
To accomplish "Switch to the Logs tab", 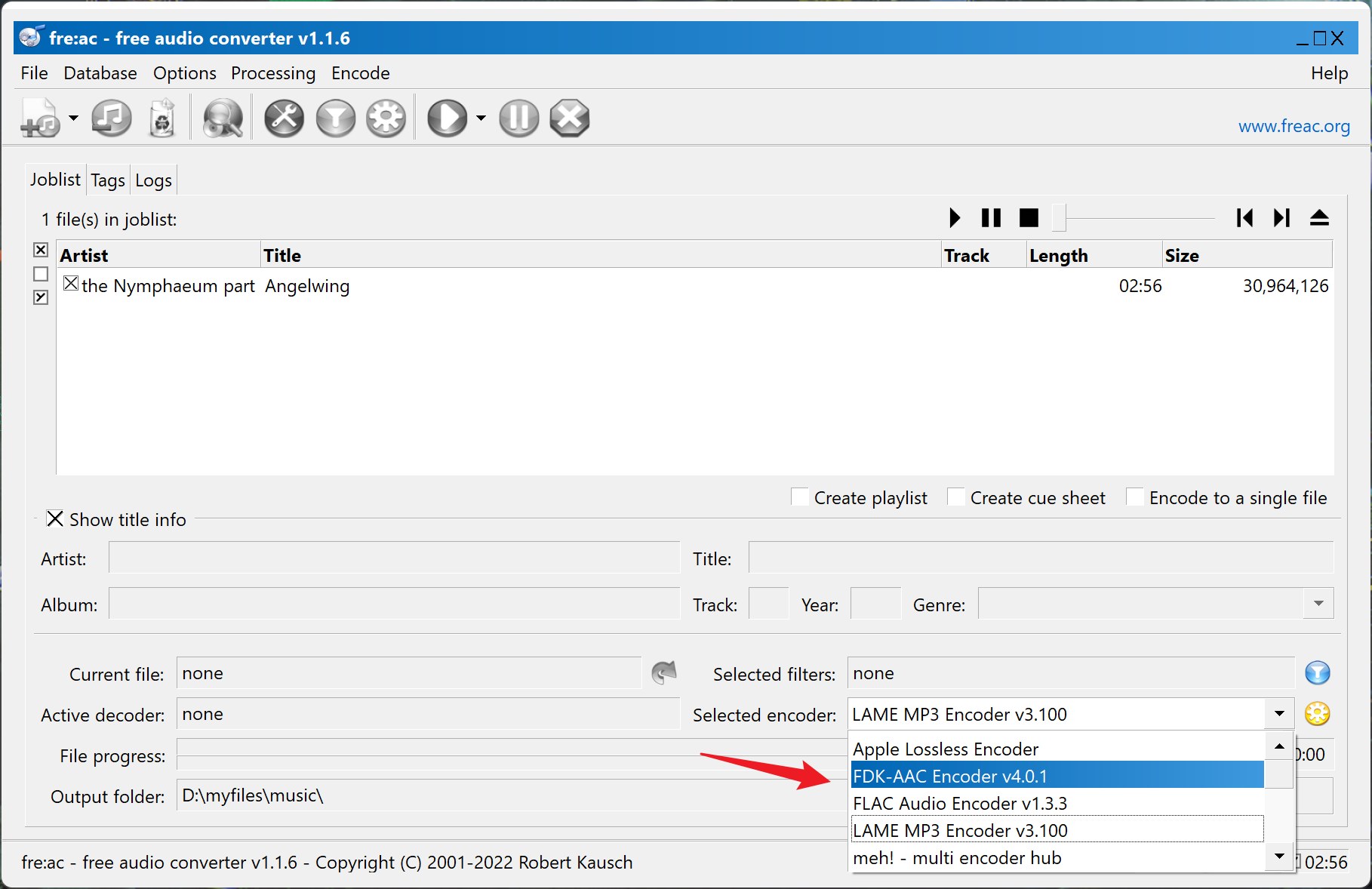I will [x=154, y=180].
